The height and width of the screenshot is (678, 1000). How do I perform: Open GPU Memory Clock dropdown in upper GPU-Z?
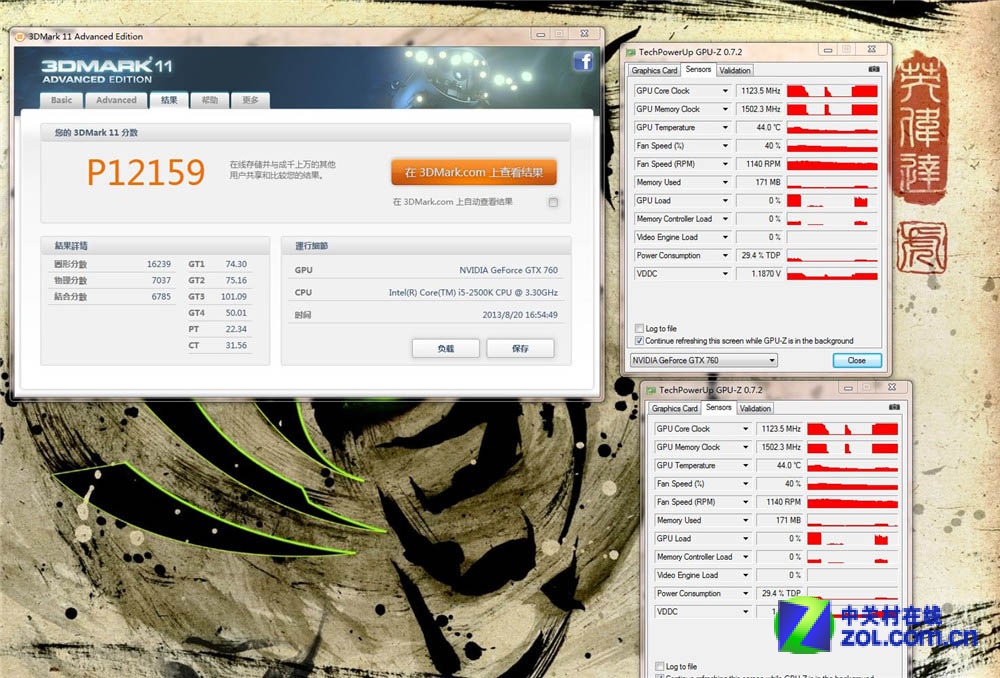click(x=725, y=110)
